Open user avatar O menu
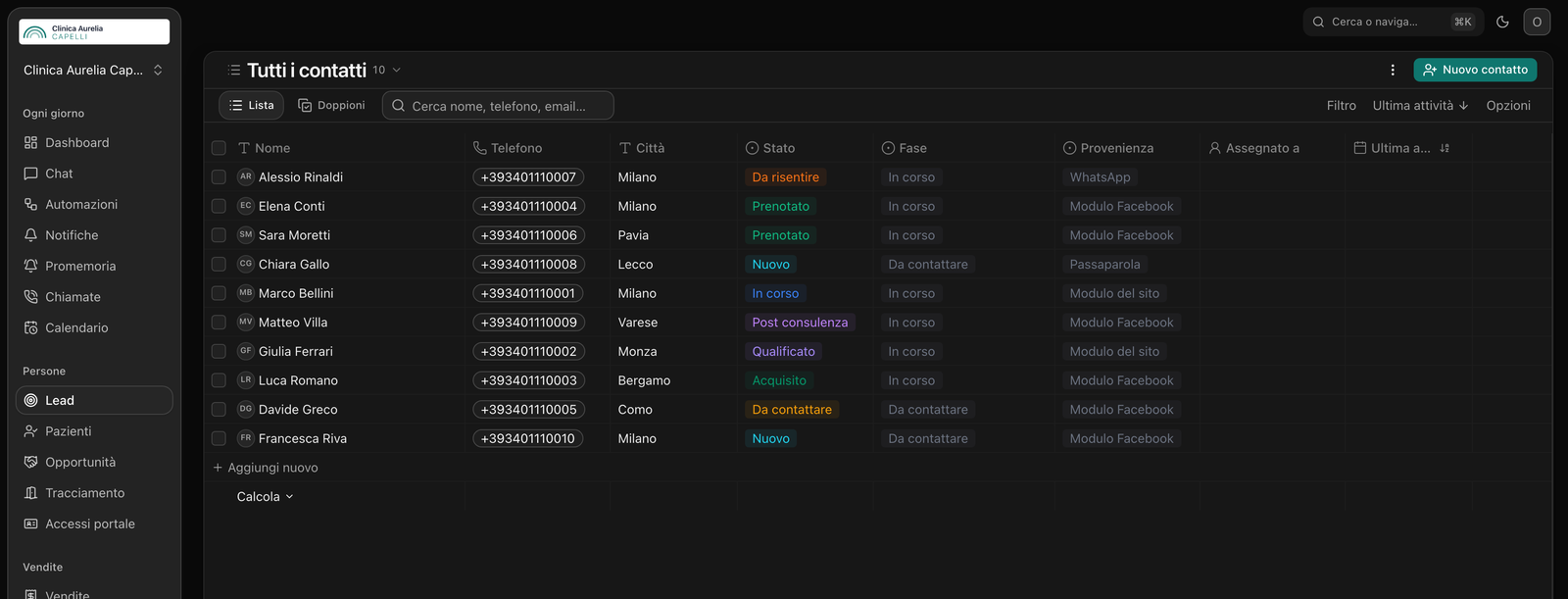Screen dimensions: 1568x599 [1537, 22]
